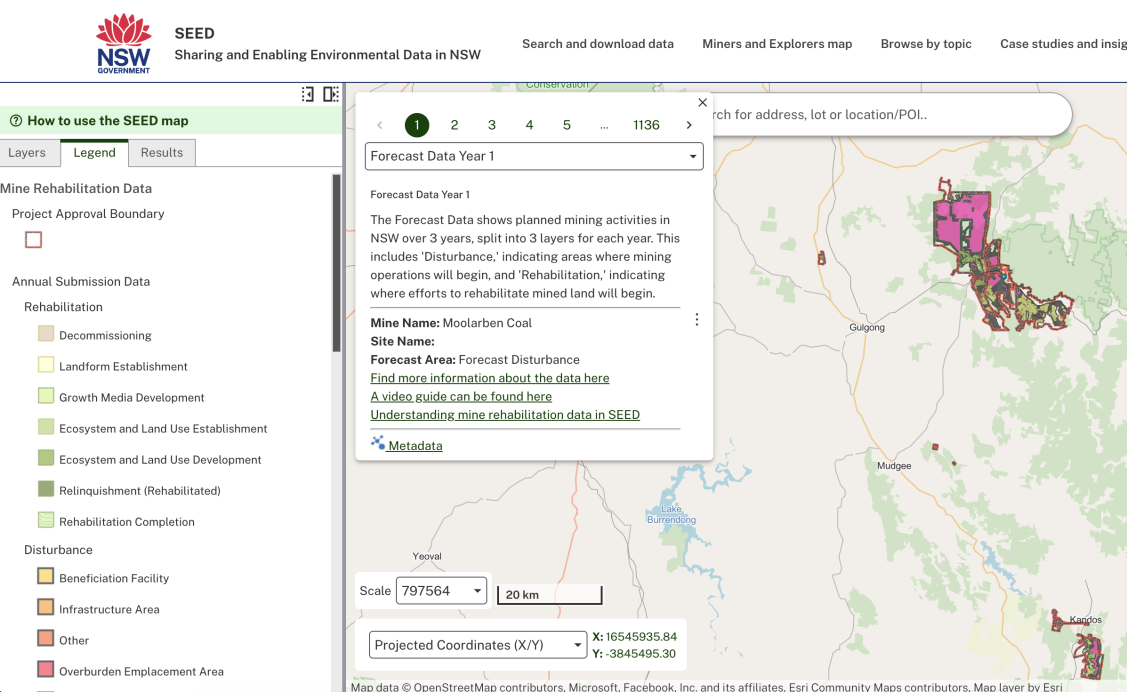This screenshot has width=1127, height=692.
Task: Open the Projected Coordinates (X/Y) dropdown
Action: [x=477, y=645]
